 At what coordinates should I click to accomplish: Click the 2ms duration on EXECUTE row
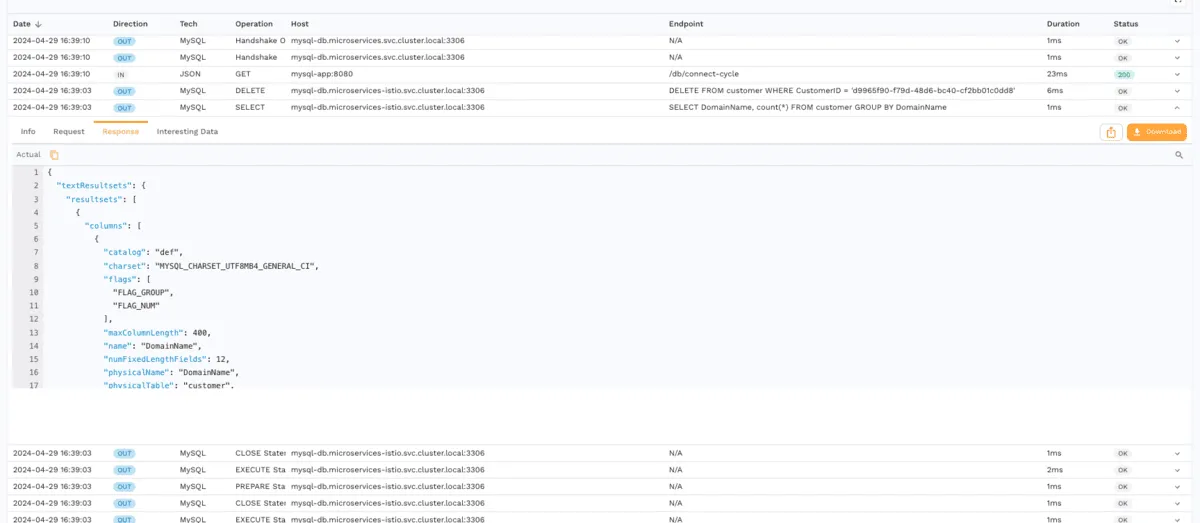[1055, 470]
